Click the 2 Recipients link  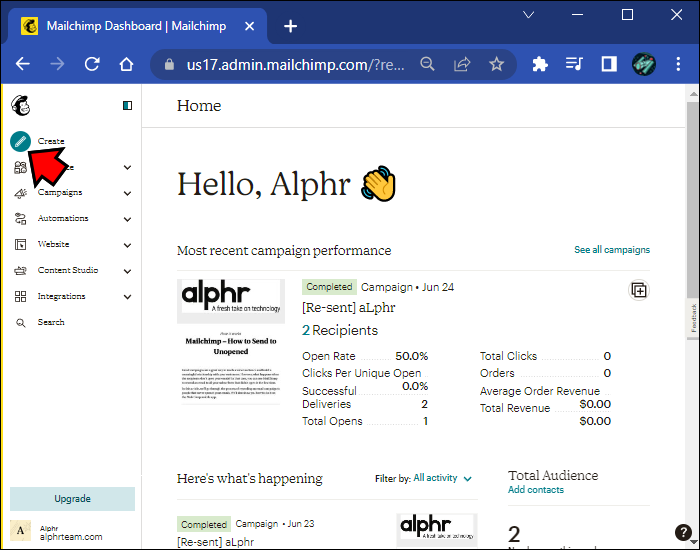340,330
